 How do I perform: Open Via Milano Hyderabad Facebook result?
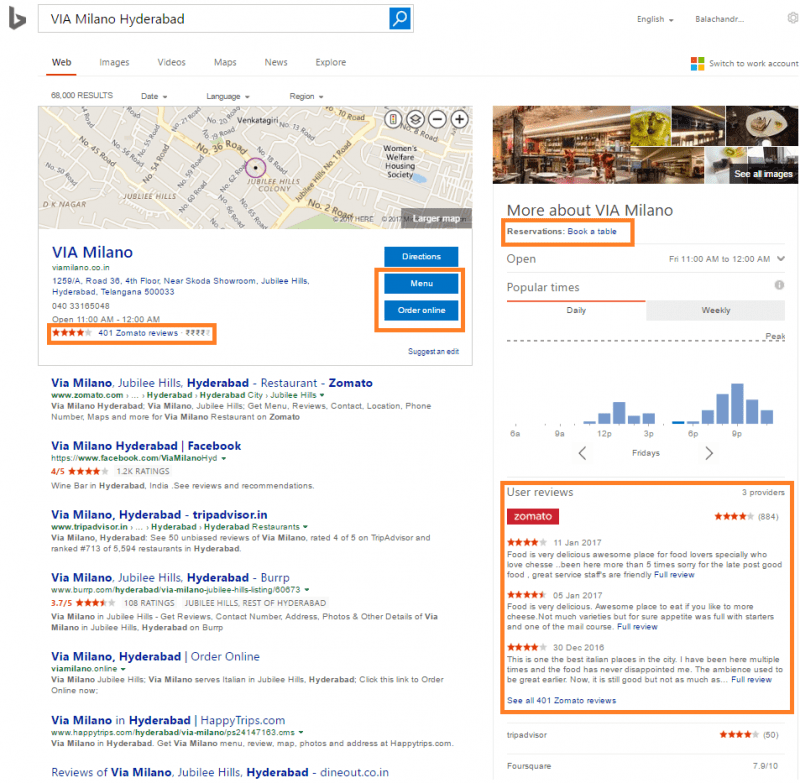[146, 446]
